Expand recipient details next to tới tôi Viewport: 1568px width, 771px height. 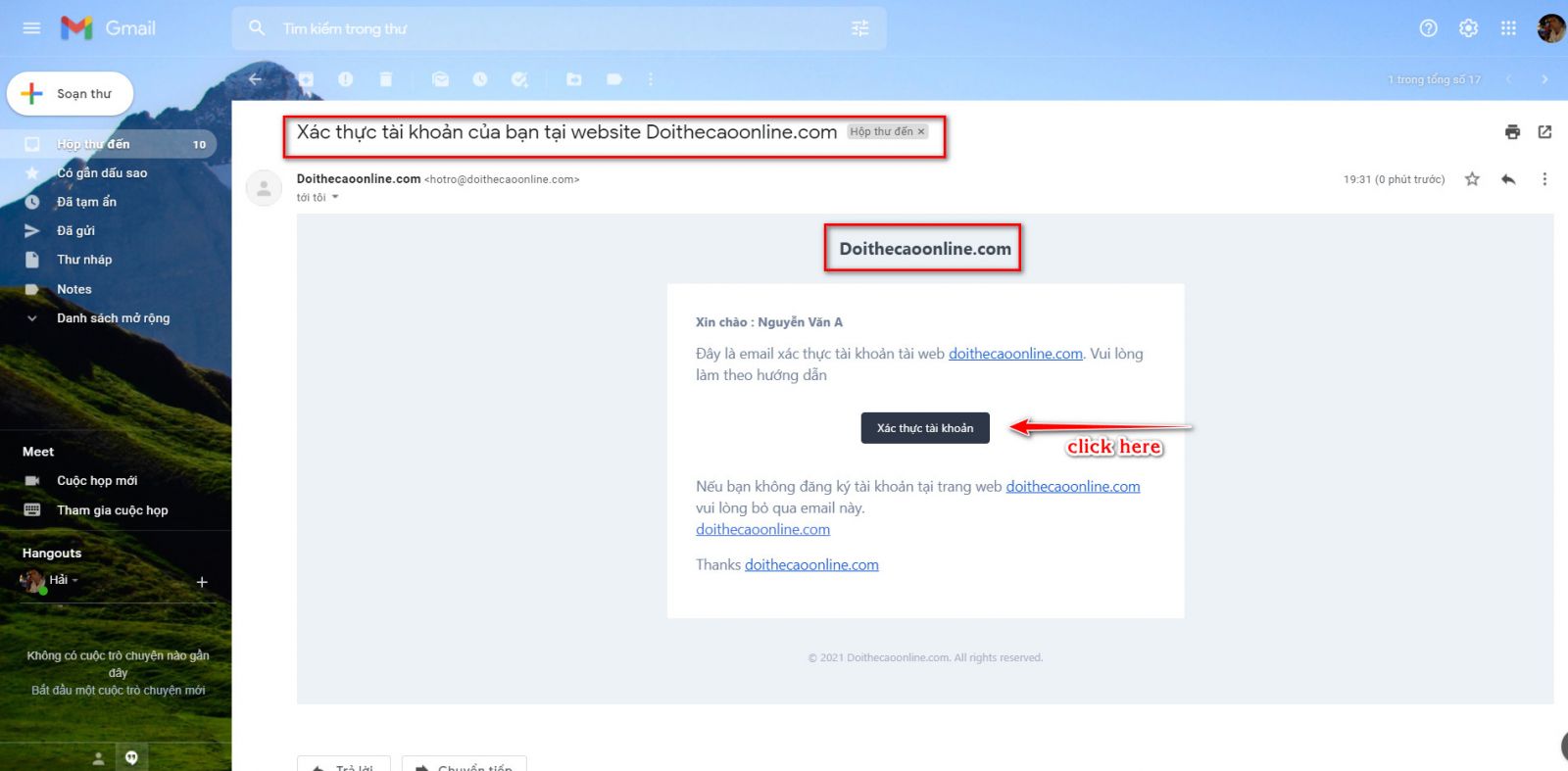(x=335, y=197)
